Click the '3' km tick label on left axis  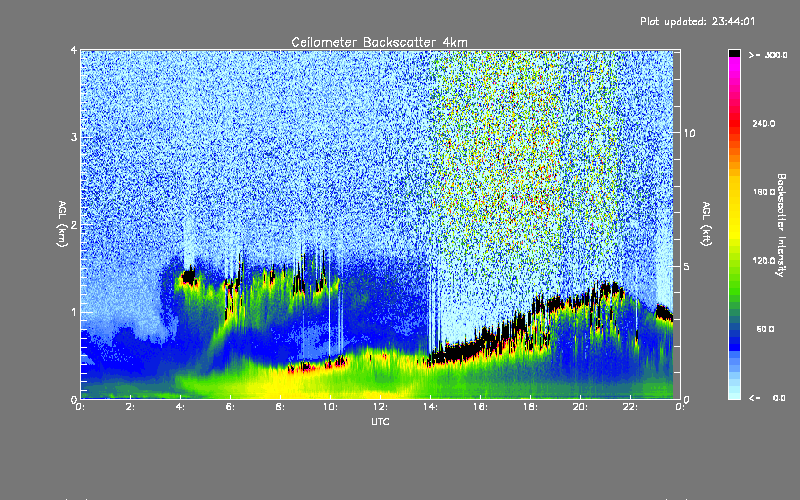(x=74, y=137)
